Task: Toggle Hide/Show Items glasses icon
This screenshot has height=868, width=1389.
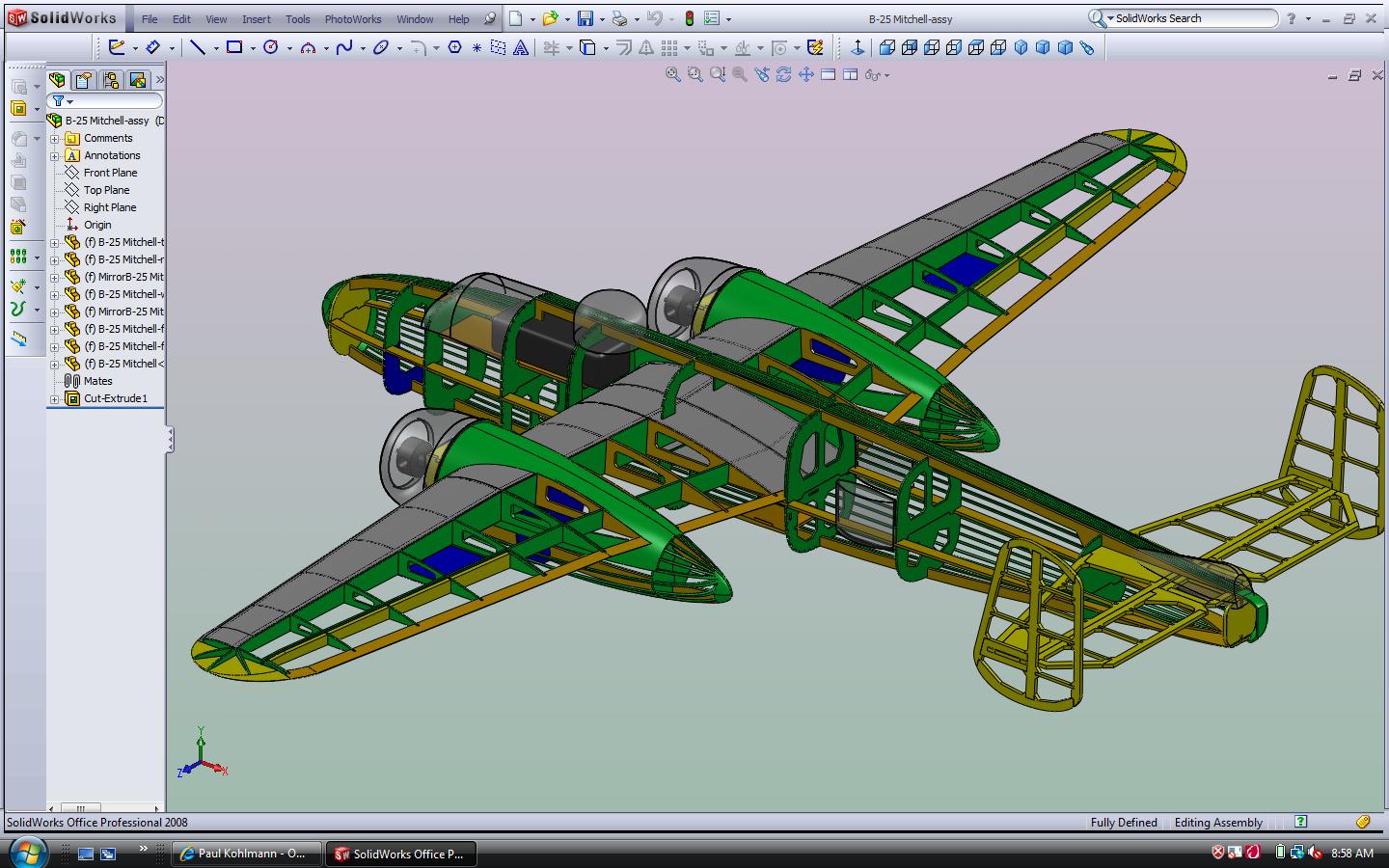Action: [872, 74]
